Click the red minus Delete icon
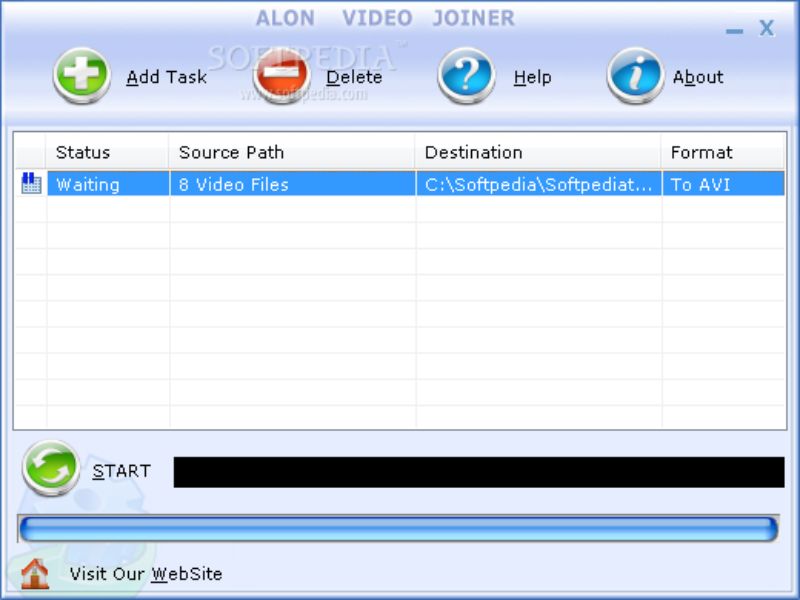 (281, 76)
